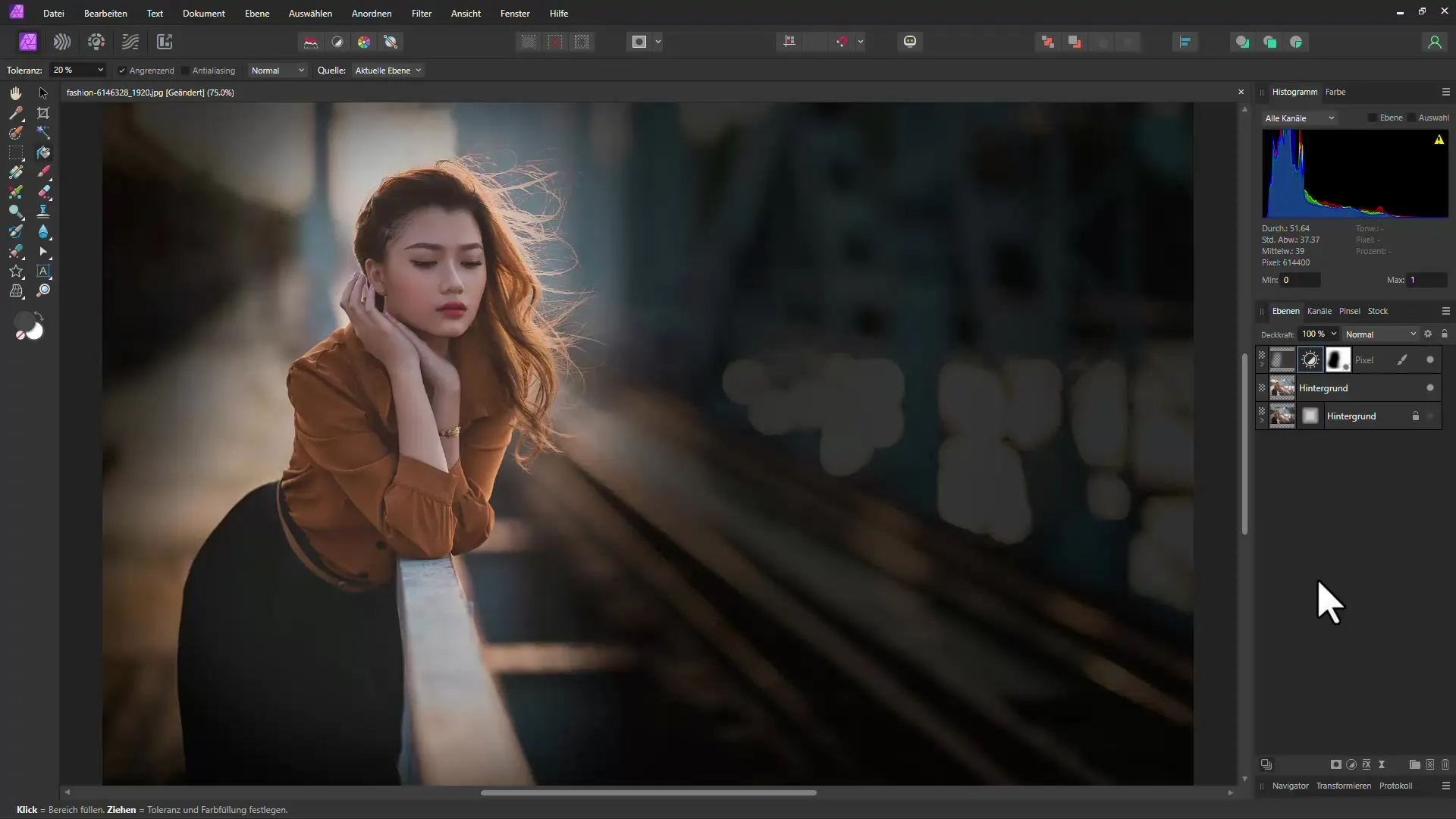The height and width of the screenshot is (819, 1456).
Task: Open the Quelle Aktuelle Ebene dropdown
Action: pos(388,71)
